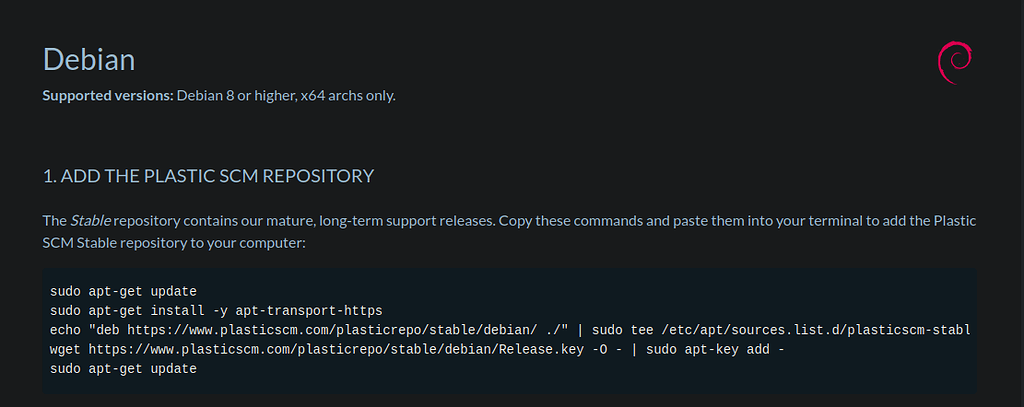Click the last "sudo apt-get update" line
The image size is (1024, 407).
tap(123, 369)
